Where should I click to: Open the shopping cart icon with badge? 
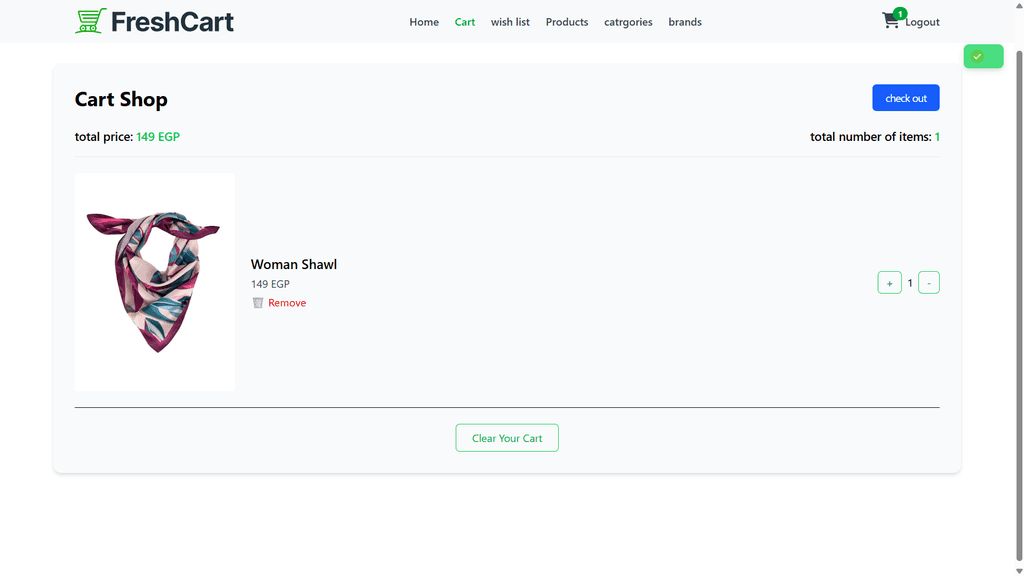(892, 19)
